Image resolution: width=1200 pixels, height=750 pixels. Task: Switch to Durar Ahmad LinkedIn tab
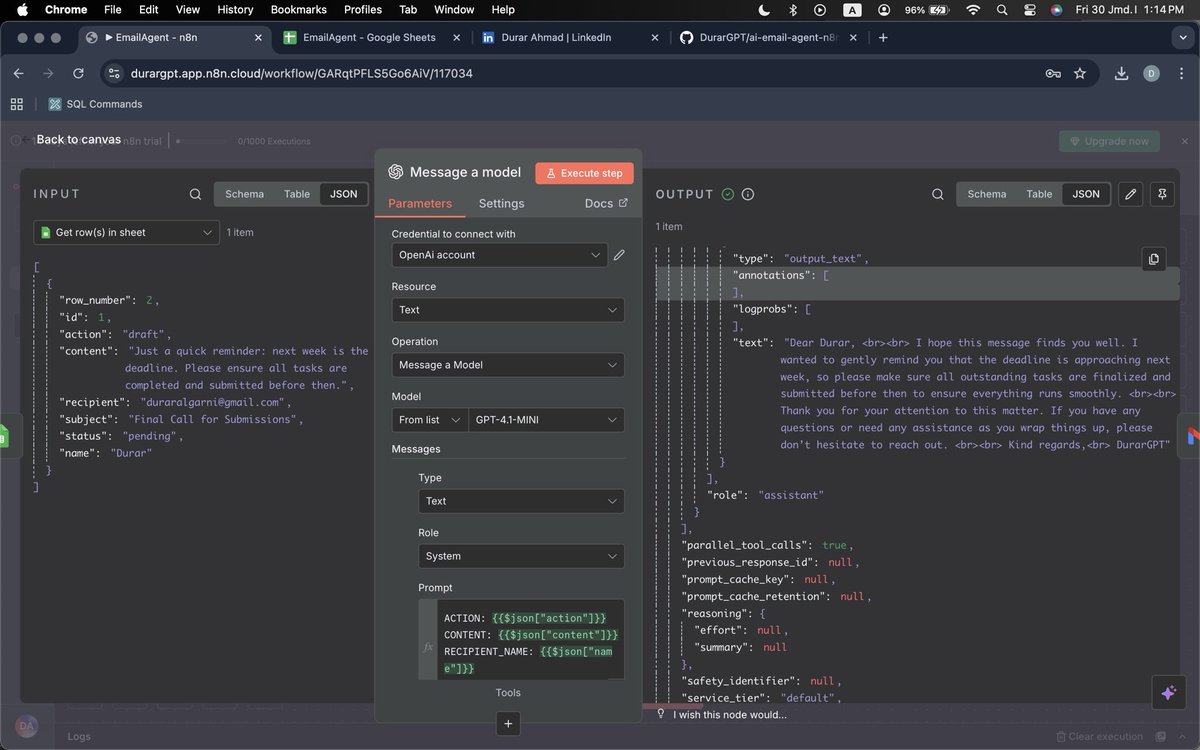point(569,37)
